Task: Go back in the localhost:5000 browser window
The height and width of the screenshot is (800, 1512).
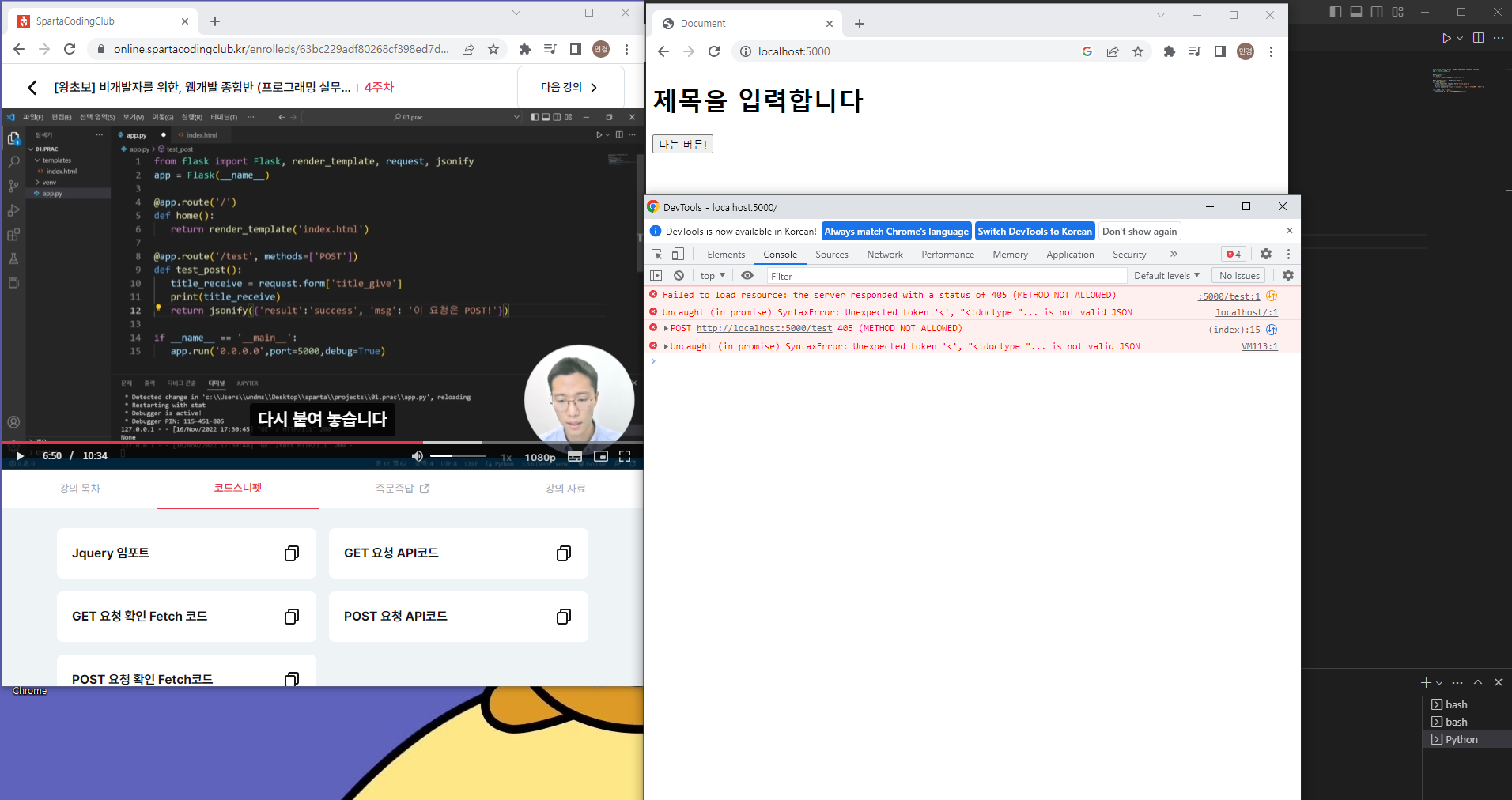Action: (x=663, y=51)
